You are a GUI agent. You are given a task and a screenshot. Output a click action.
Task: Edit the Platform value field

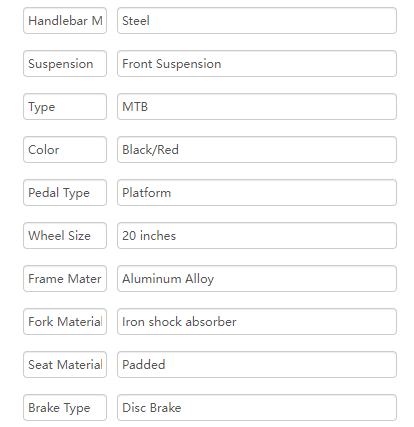coord(257,193)
